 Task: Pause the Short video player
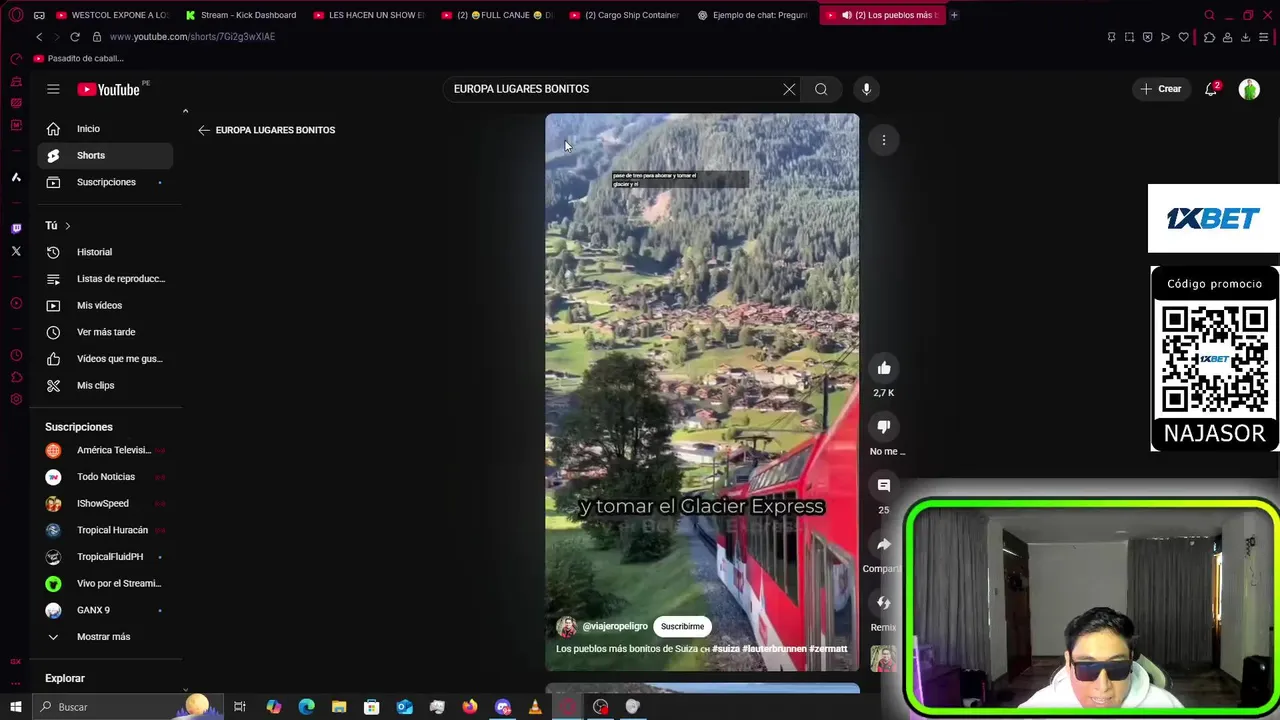[702, 392]
